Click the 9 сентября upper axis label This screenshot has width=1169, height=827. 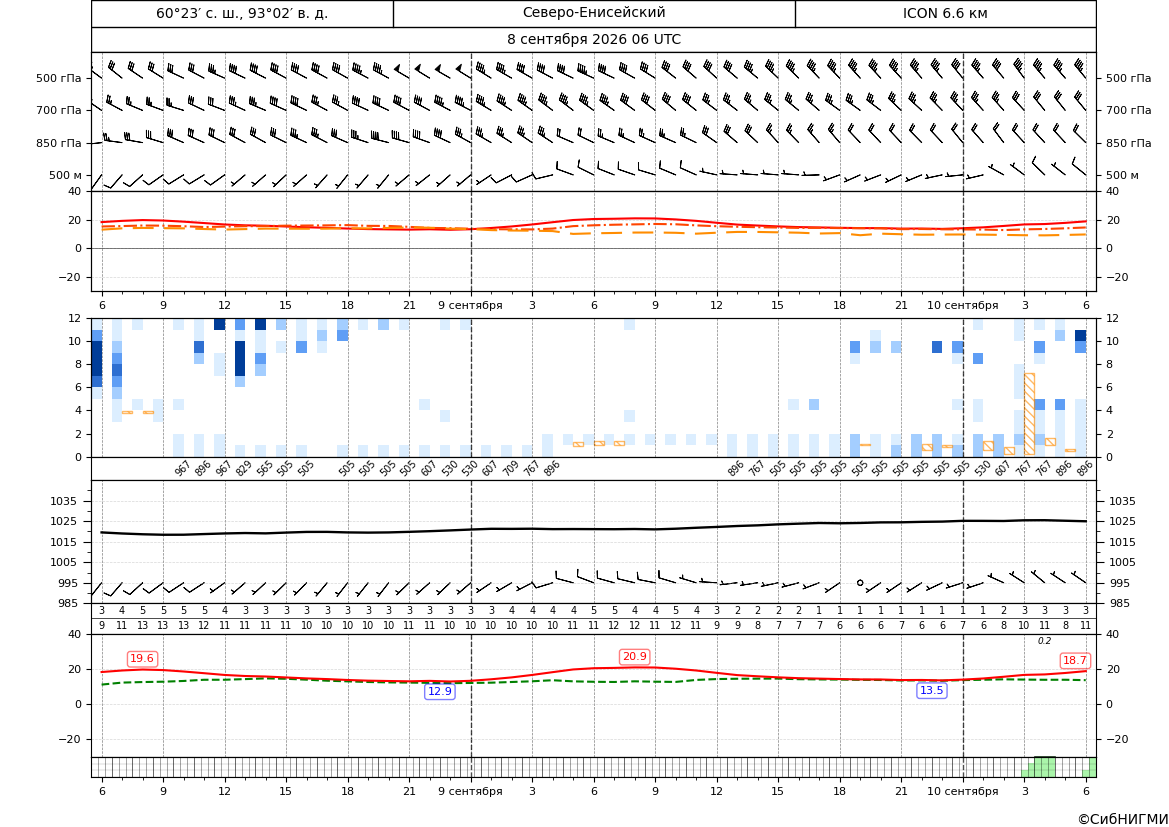tap(470, 305)
